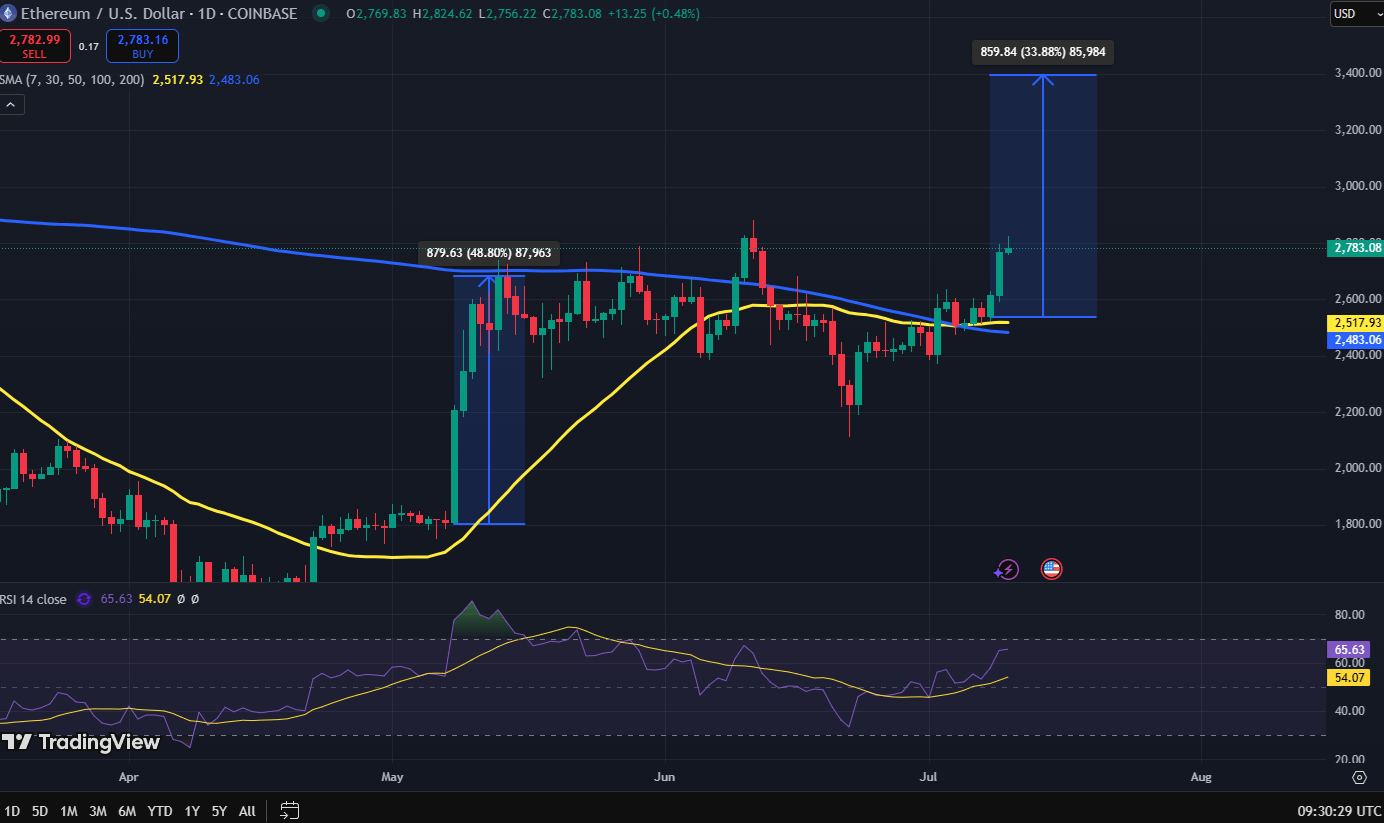
Task: Click the May label on time axis
Action: (x=392, y=776)
